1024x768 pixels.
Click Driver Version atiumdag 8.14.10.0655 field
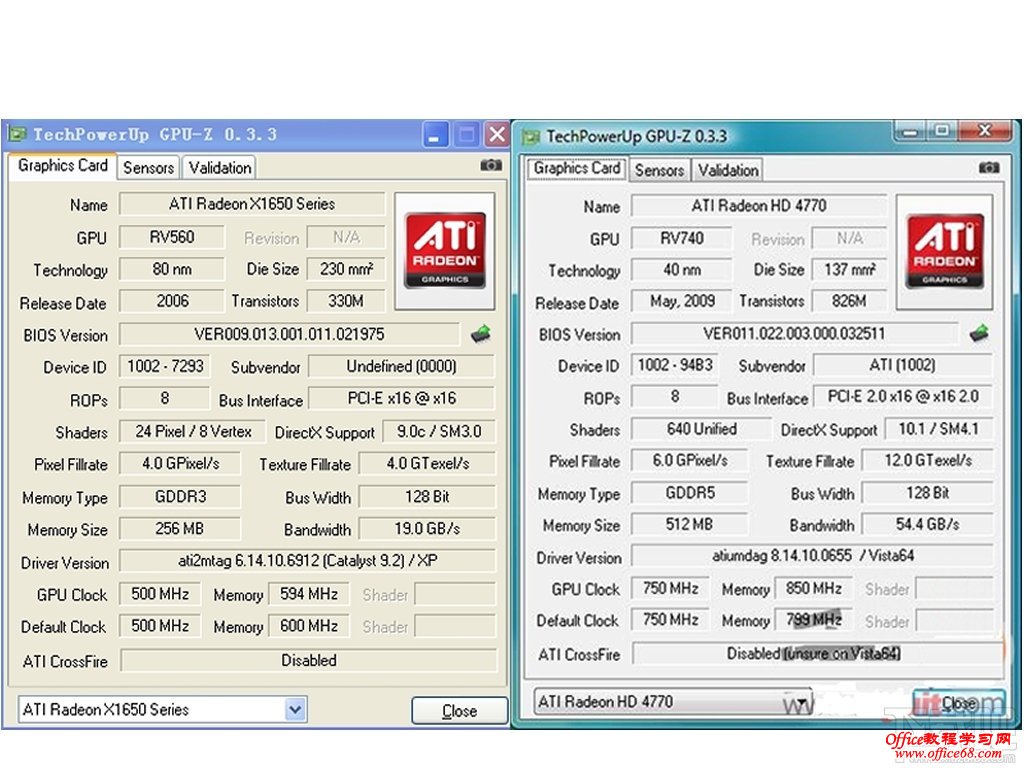[812, 556]
